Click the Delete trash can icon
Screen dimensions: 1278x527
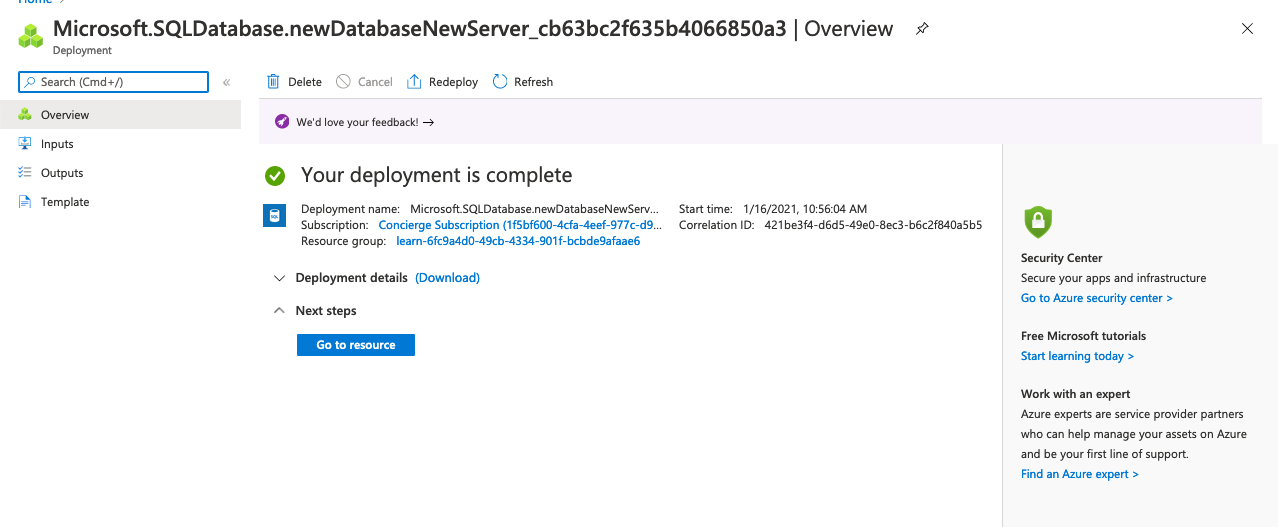pyautogui.click(x=273, y=82)
